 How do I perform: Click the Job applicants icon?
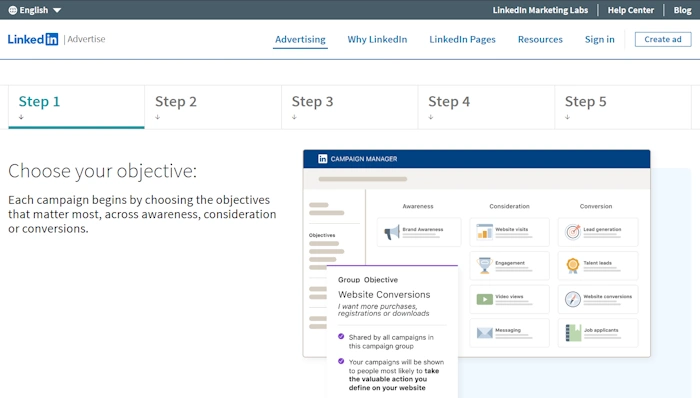point(573,332)
